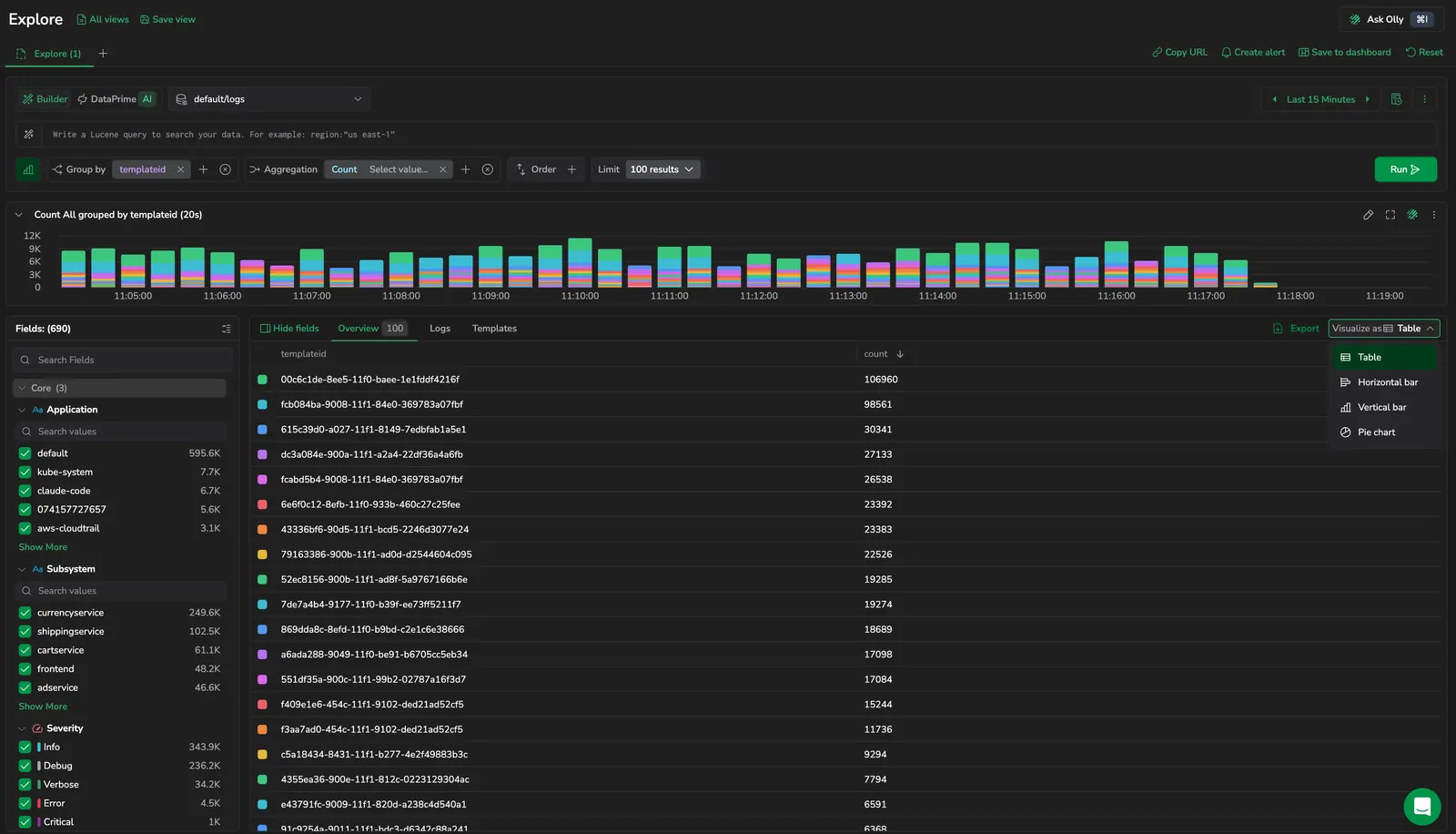Add an Order clause

pos(571,169)
